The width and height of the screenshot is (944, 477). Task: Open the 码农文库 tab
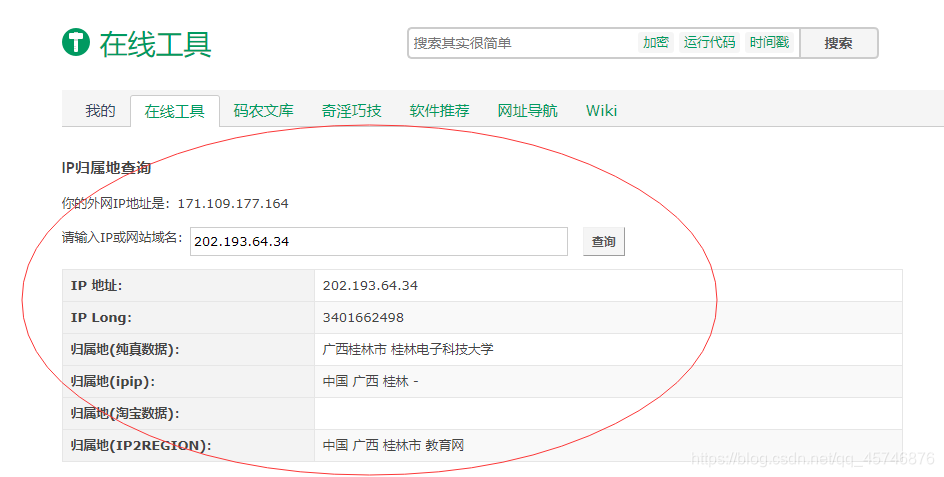[263, 111]
